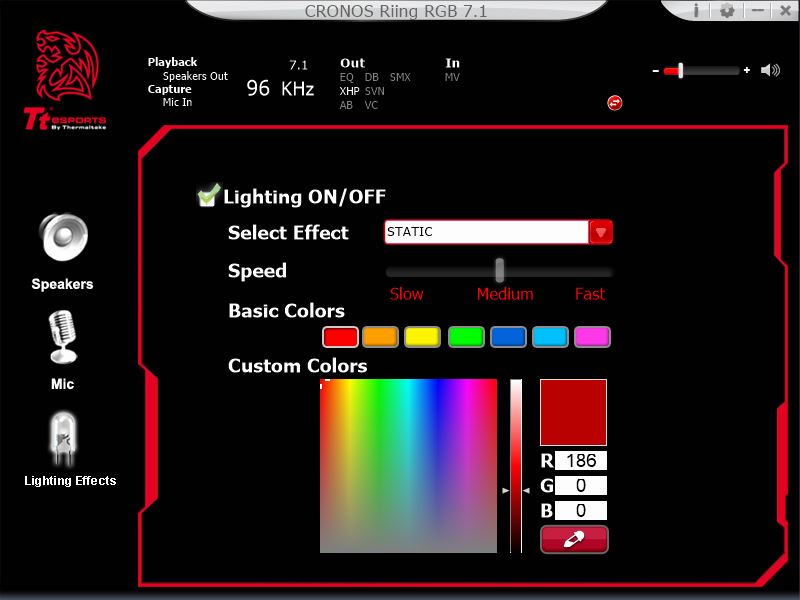Select the orange basic color swatch
800x600 pixels.
click(x=380, y=337)
